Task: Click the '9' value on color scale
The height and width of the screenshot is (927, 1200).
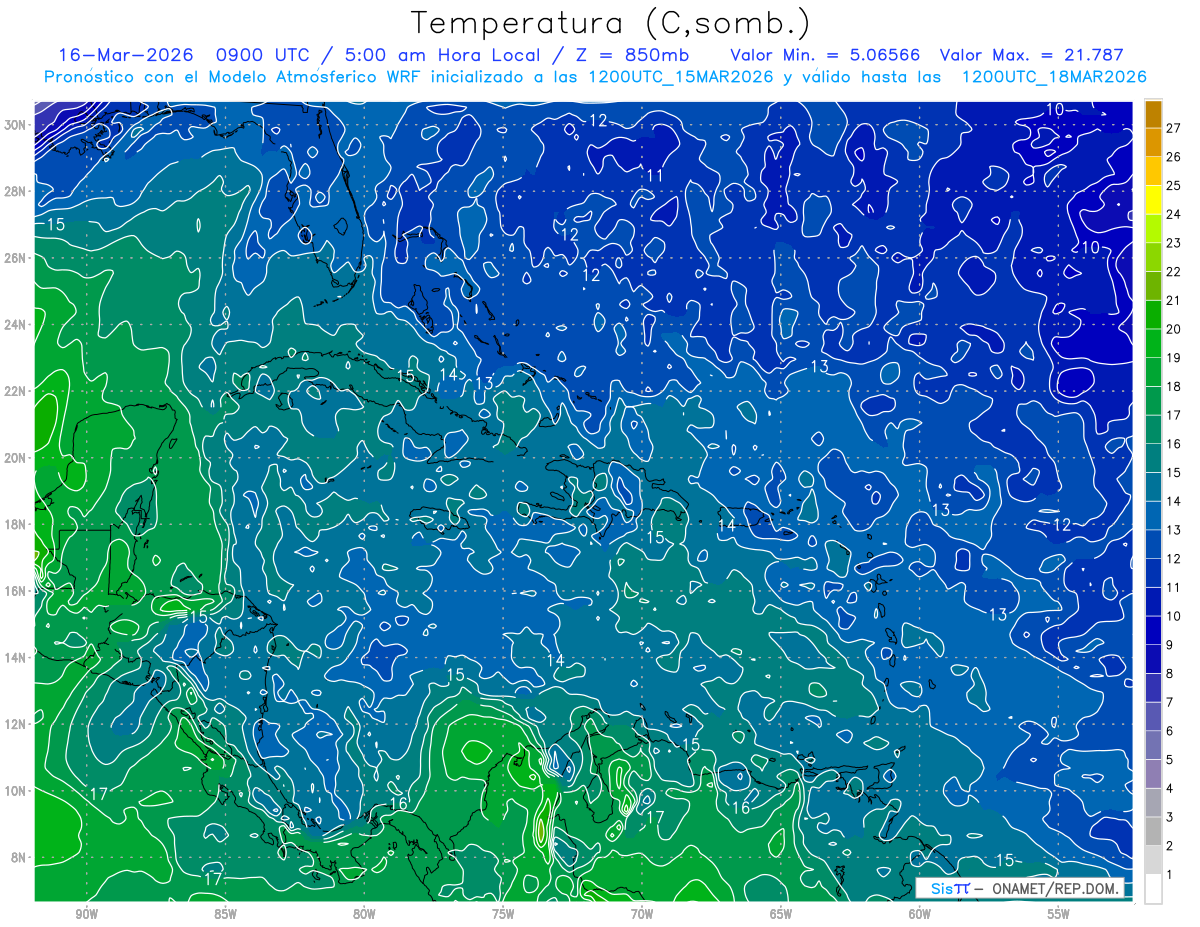Action: 1170,645
